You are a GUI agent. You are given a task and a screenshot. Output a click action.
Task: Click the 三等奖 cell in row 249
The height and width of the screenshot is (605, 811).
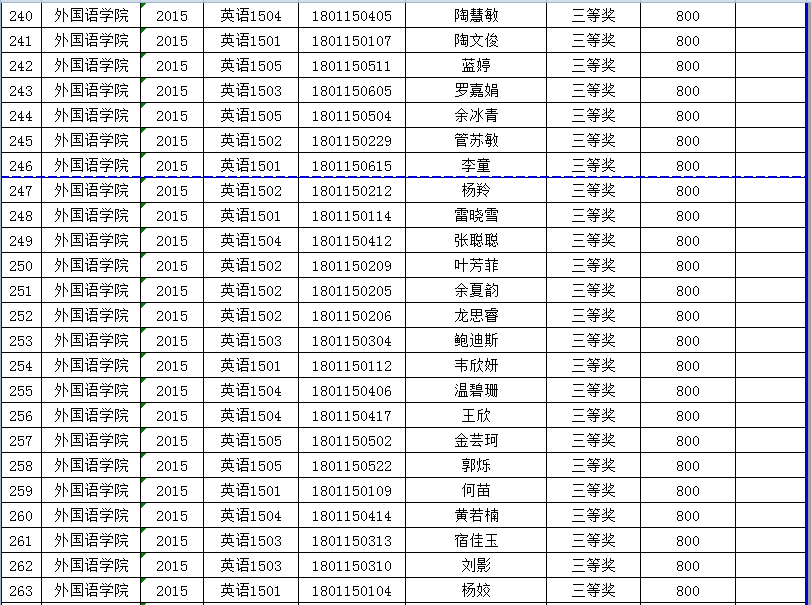593,241
